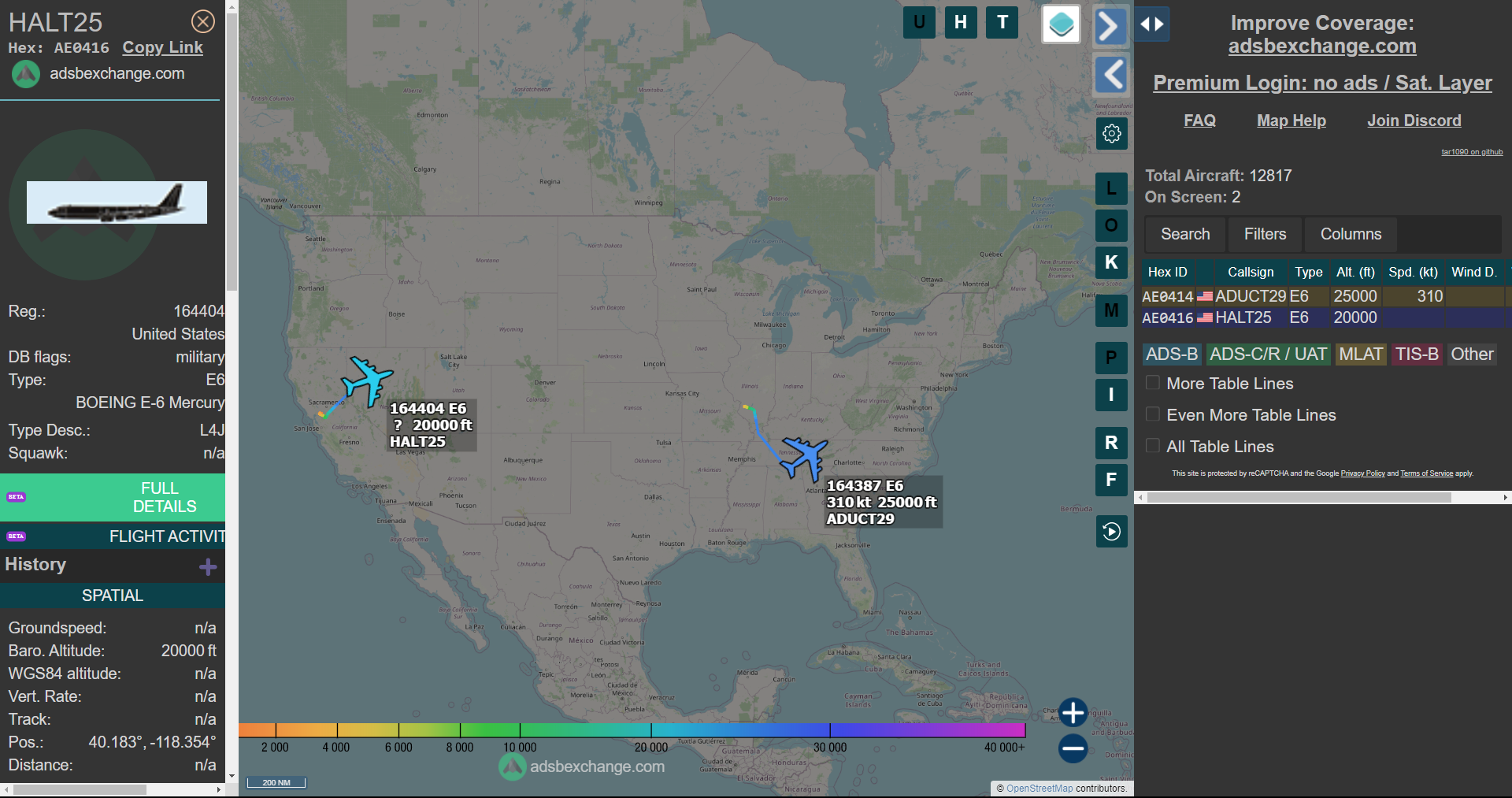This screenshot has height=798, width=1512.
Task: Sort table by Callsign column
Action: tap(1251, 272)
